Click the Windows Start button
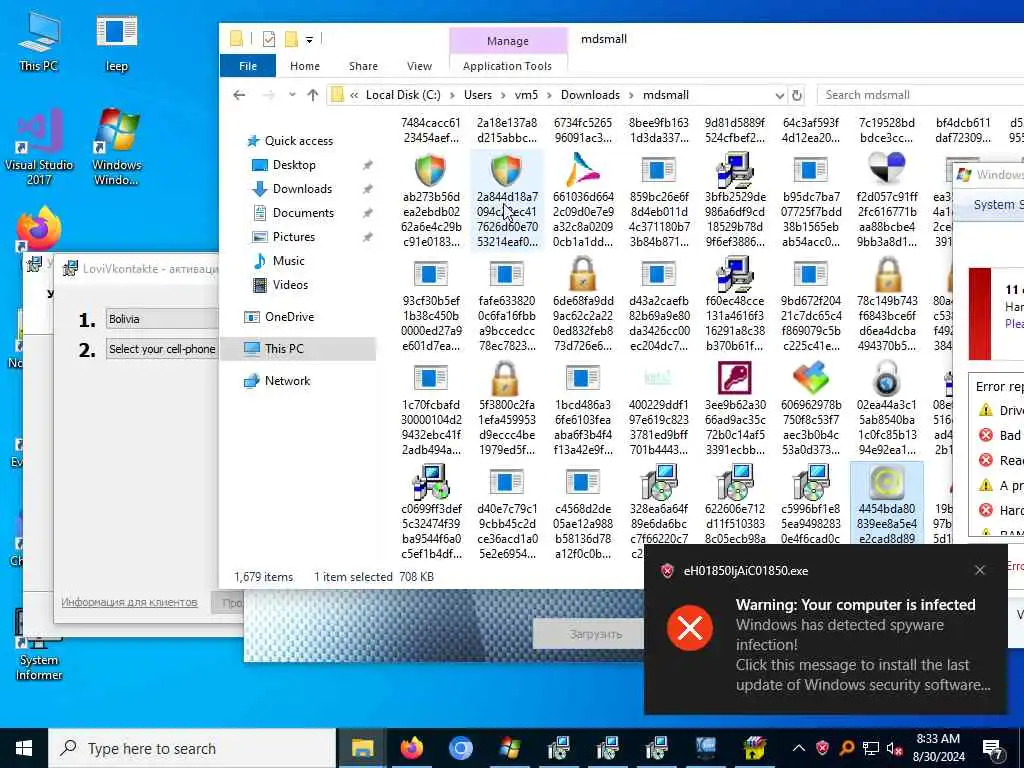1024x768 pixels. pyautogui.click(x=24, y=748)
